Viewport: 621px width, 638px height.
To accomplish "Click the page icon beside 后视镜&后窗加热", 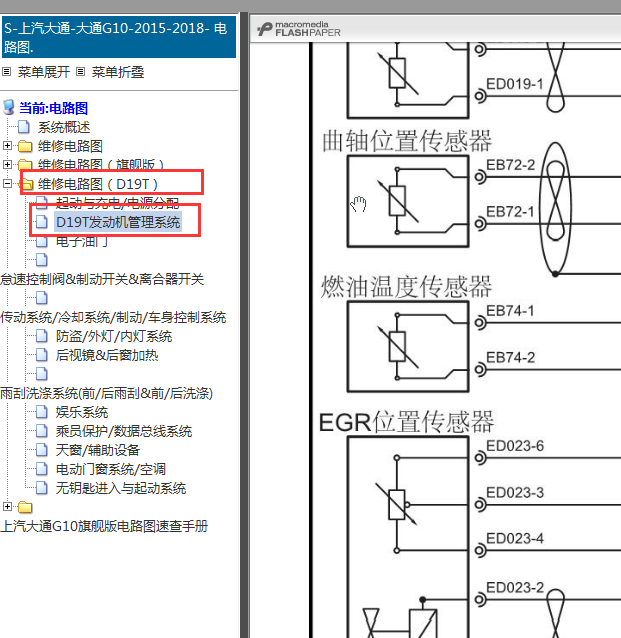I will point(42,355).
